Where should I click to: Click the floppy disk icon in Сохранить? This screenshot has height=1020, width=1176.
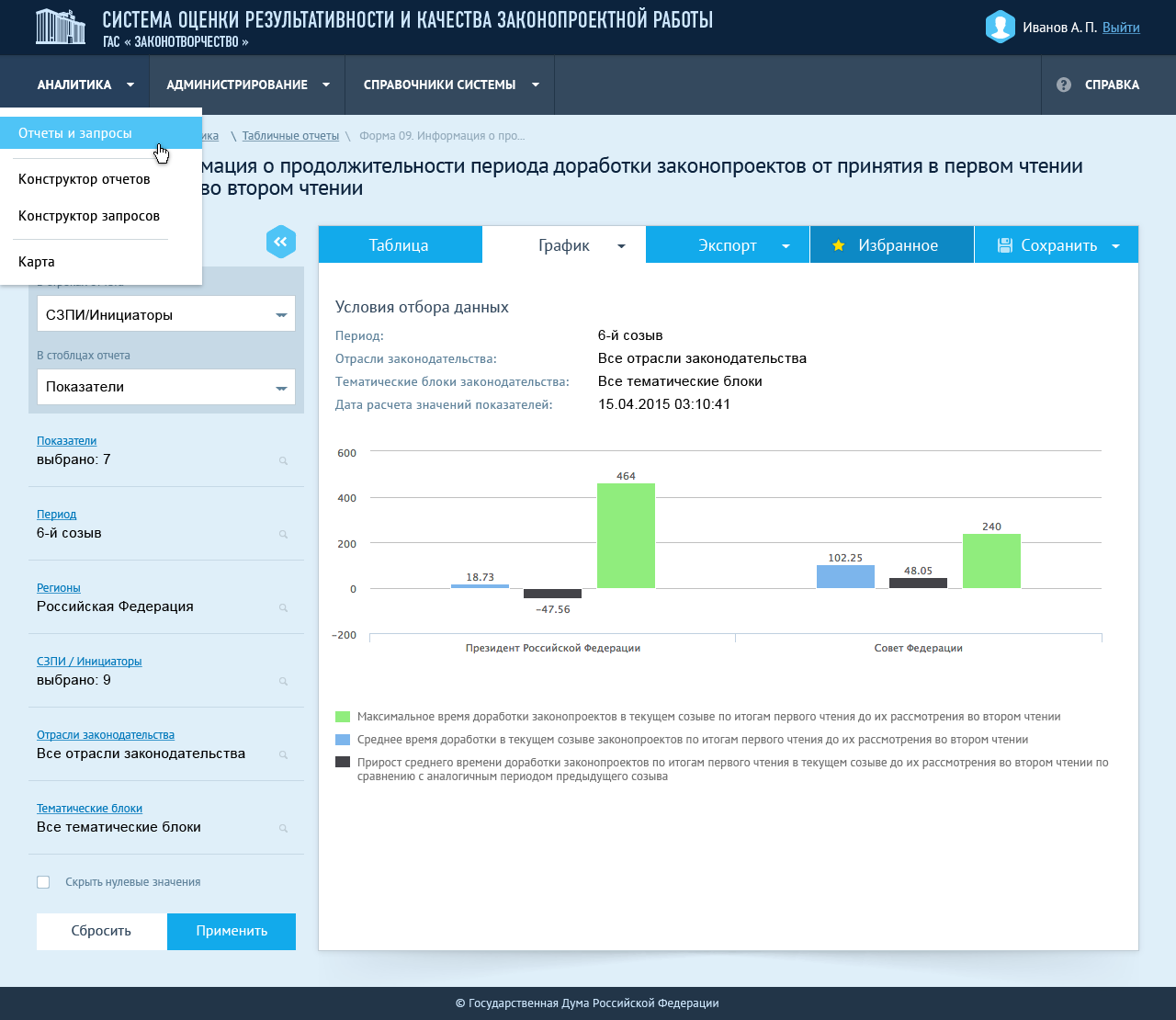tap(1004, 245)
